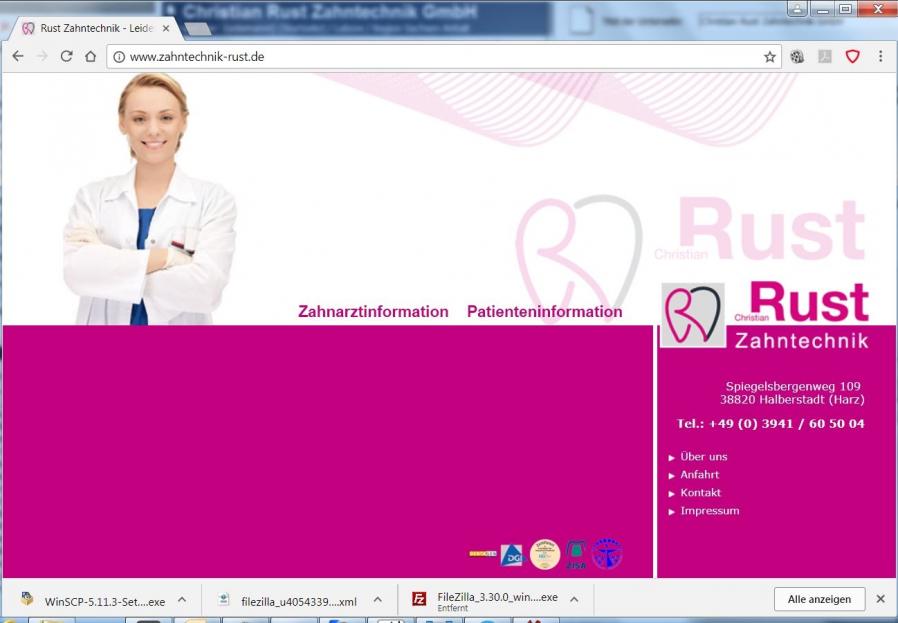Click the small orange banner badge

[x=483, y=554]
